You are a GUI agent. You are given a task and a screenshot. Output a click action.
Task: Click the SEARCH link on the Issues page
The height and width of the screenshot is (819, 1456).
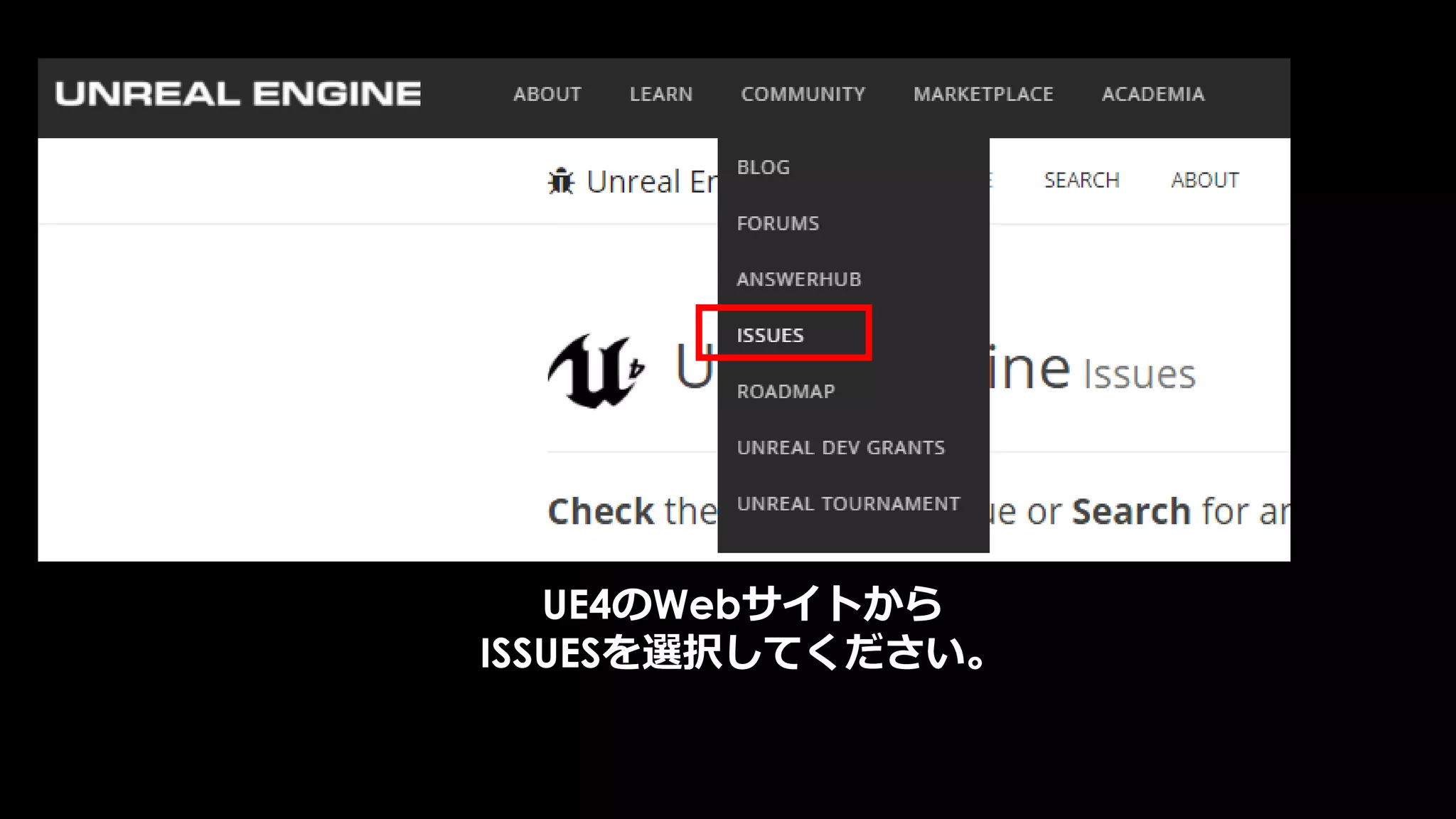click(1081, 181)
